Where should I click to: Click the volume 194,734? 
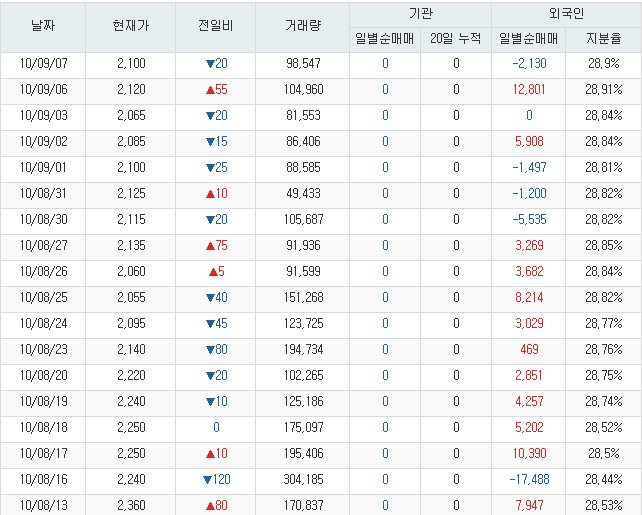click(x=303, y=349)
